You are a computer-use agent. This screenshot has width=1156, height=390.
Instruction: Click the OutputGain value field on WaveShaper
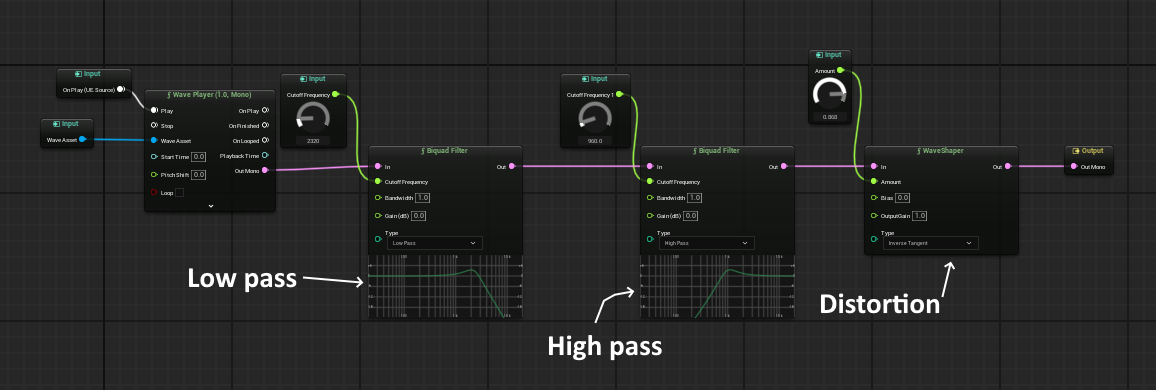[919, 216]
